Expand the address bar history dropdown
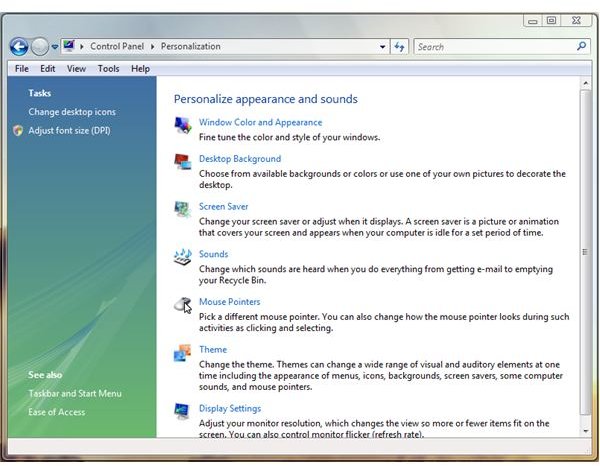 [383, 46]
